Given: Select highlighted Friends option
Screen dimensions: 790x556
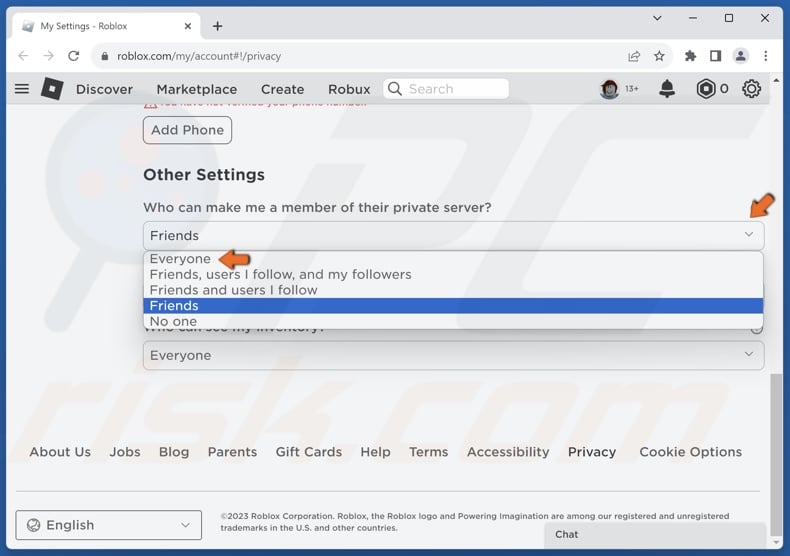Looking at the screenshot, I should click(453, 306).
